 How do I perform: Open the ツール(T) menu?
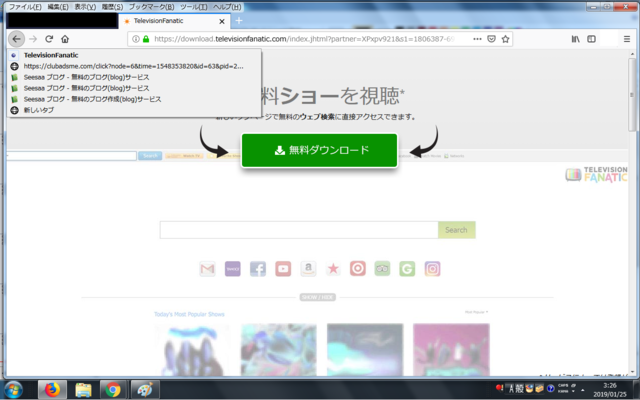coord(193,7)
